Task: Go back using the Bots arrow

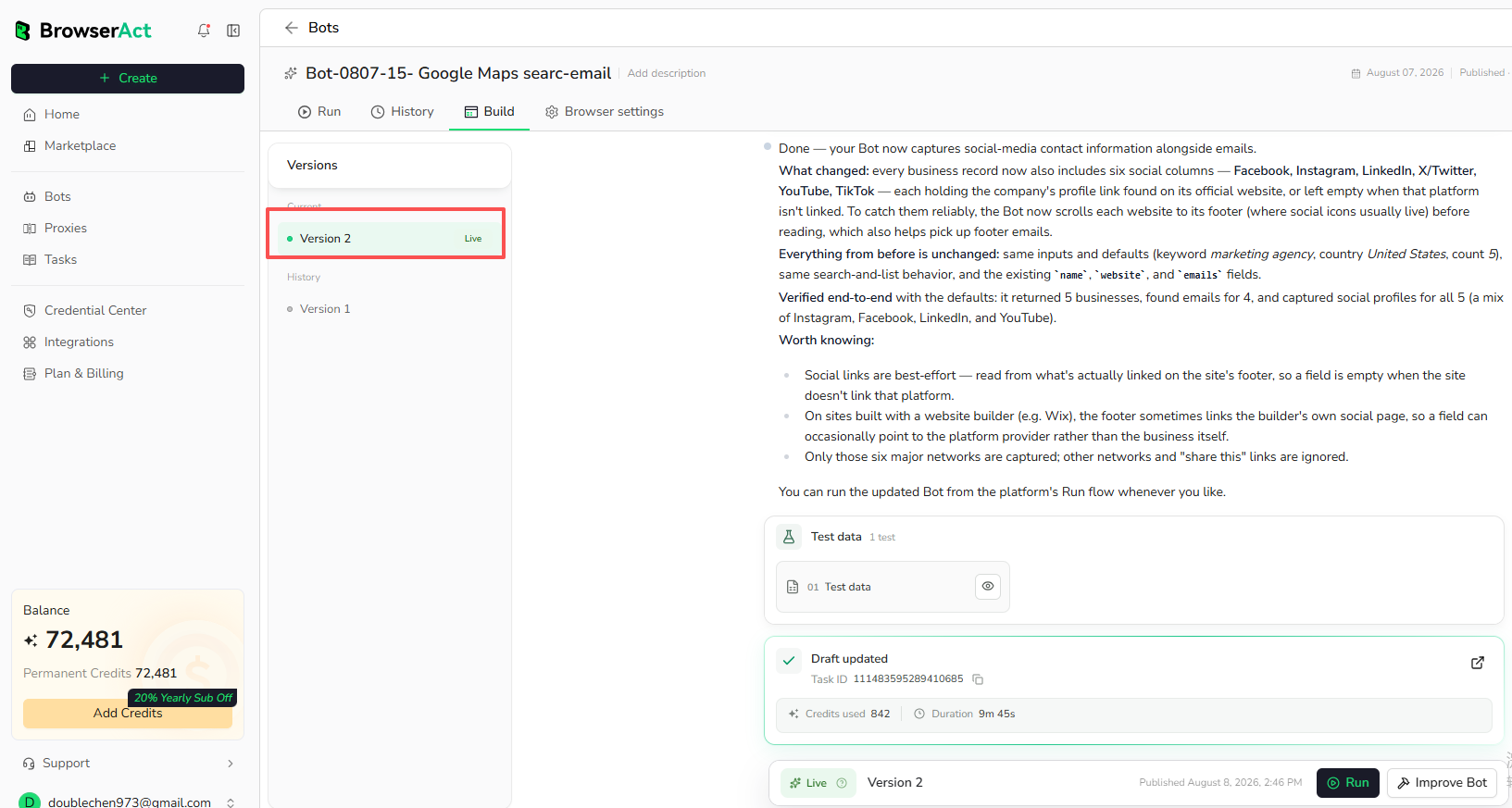Action: [291, 28]
